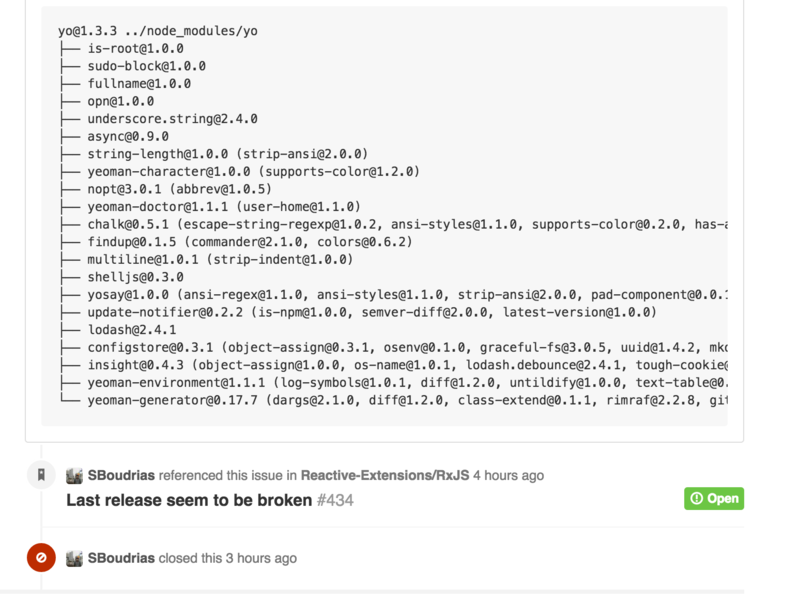Click SBoudrias avatar beside the closed event

(74, 558)
